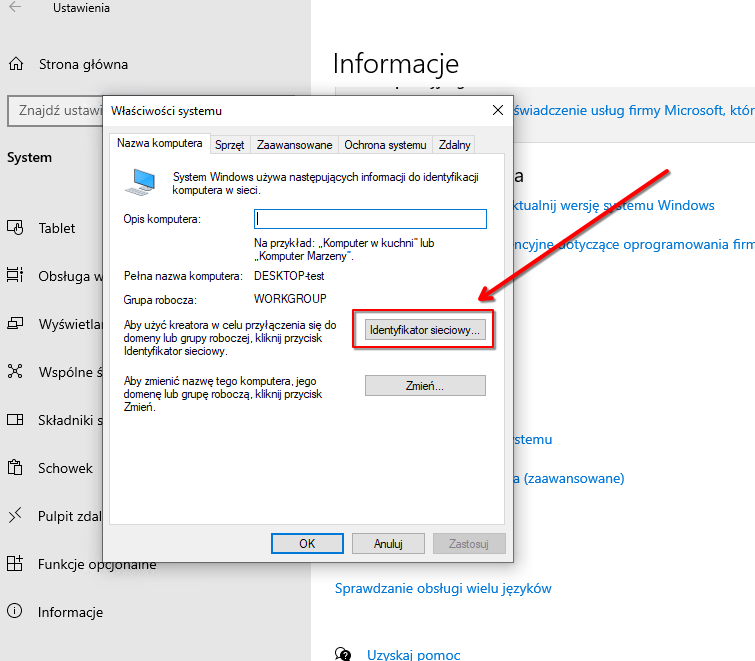
Task: Open Pulpit zdalny remote desktop icon
Action: pos(15,516)
